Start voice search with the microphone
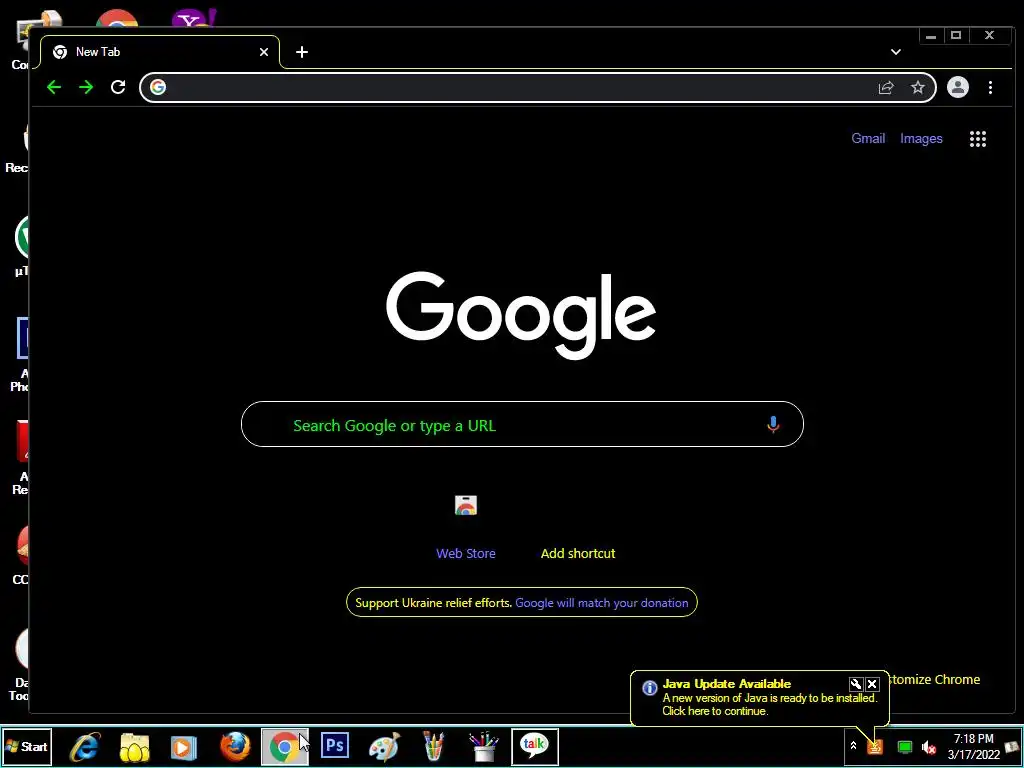This screenshot has width=1024, height=768. point(773,424)
